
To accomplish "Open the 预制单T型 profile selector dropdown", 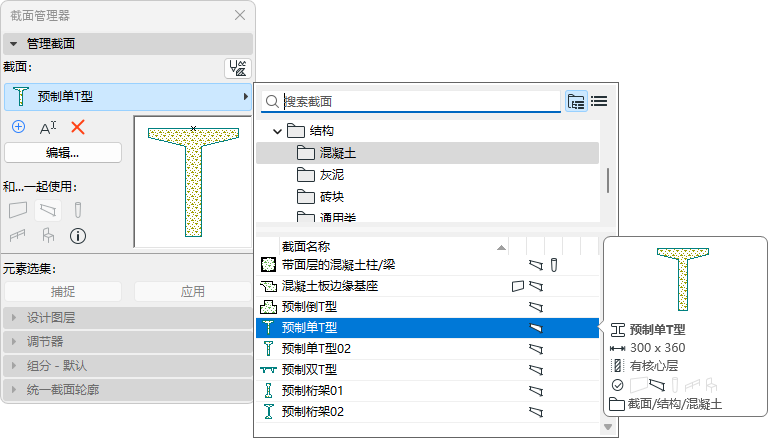I will coord(128,97).
